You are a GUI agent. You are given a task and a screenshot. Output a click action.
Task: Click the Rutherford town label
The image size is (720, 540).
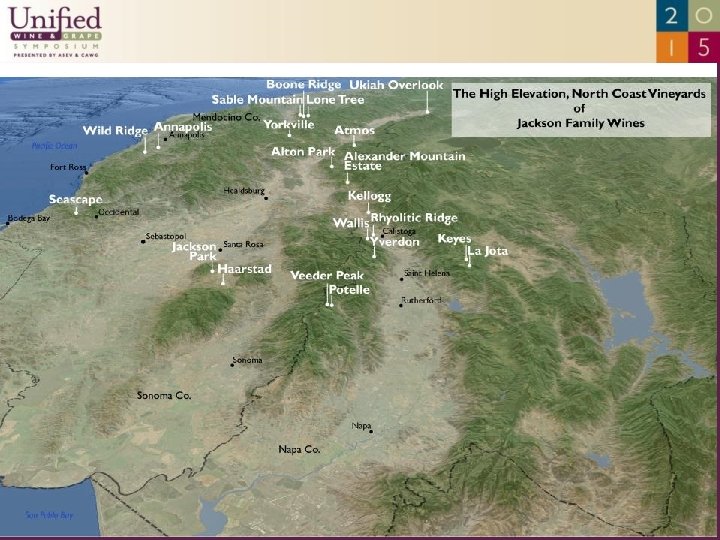click(422, 300)
